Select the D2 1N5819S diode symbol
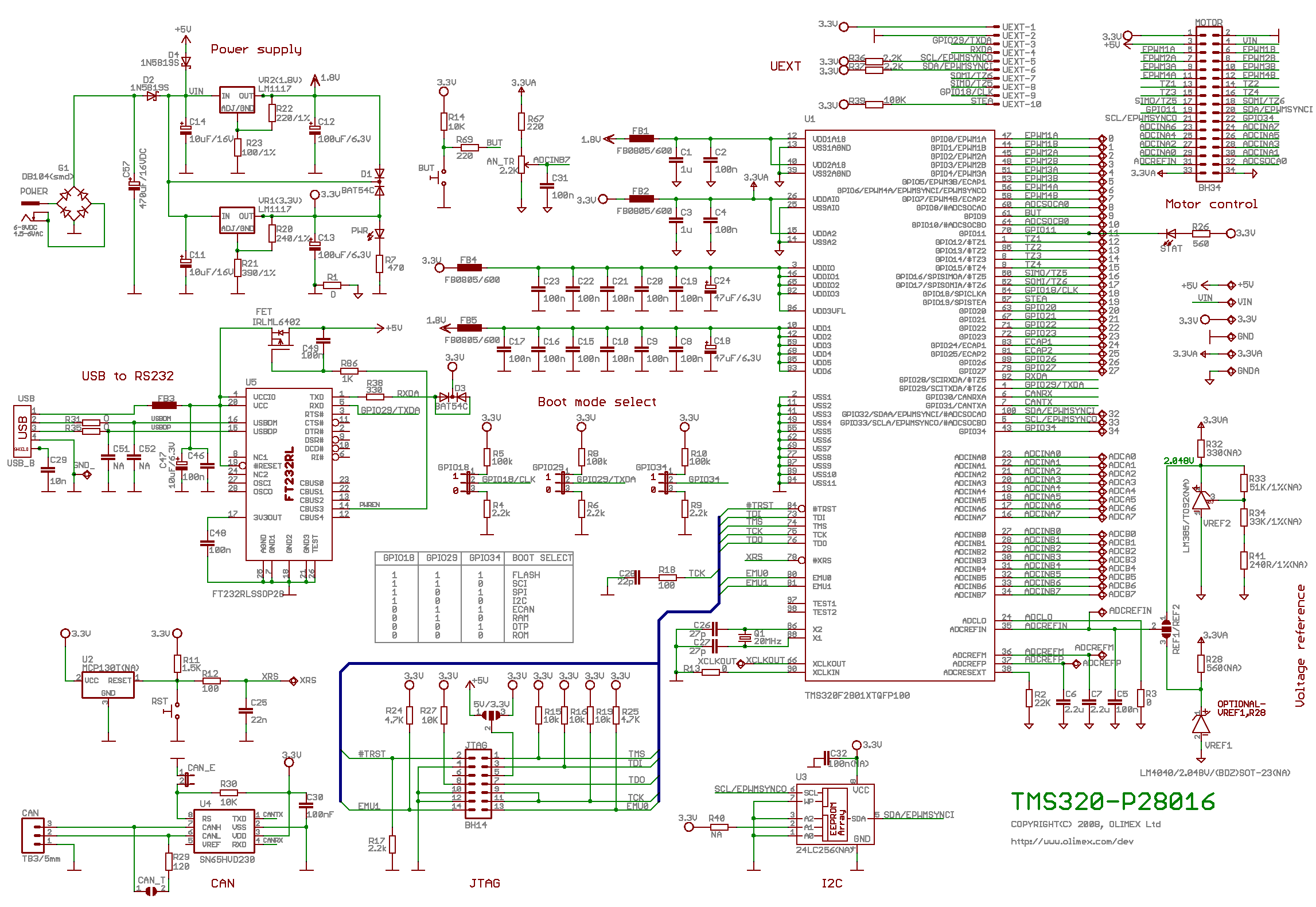 (152, 96)
